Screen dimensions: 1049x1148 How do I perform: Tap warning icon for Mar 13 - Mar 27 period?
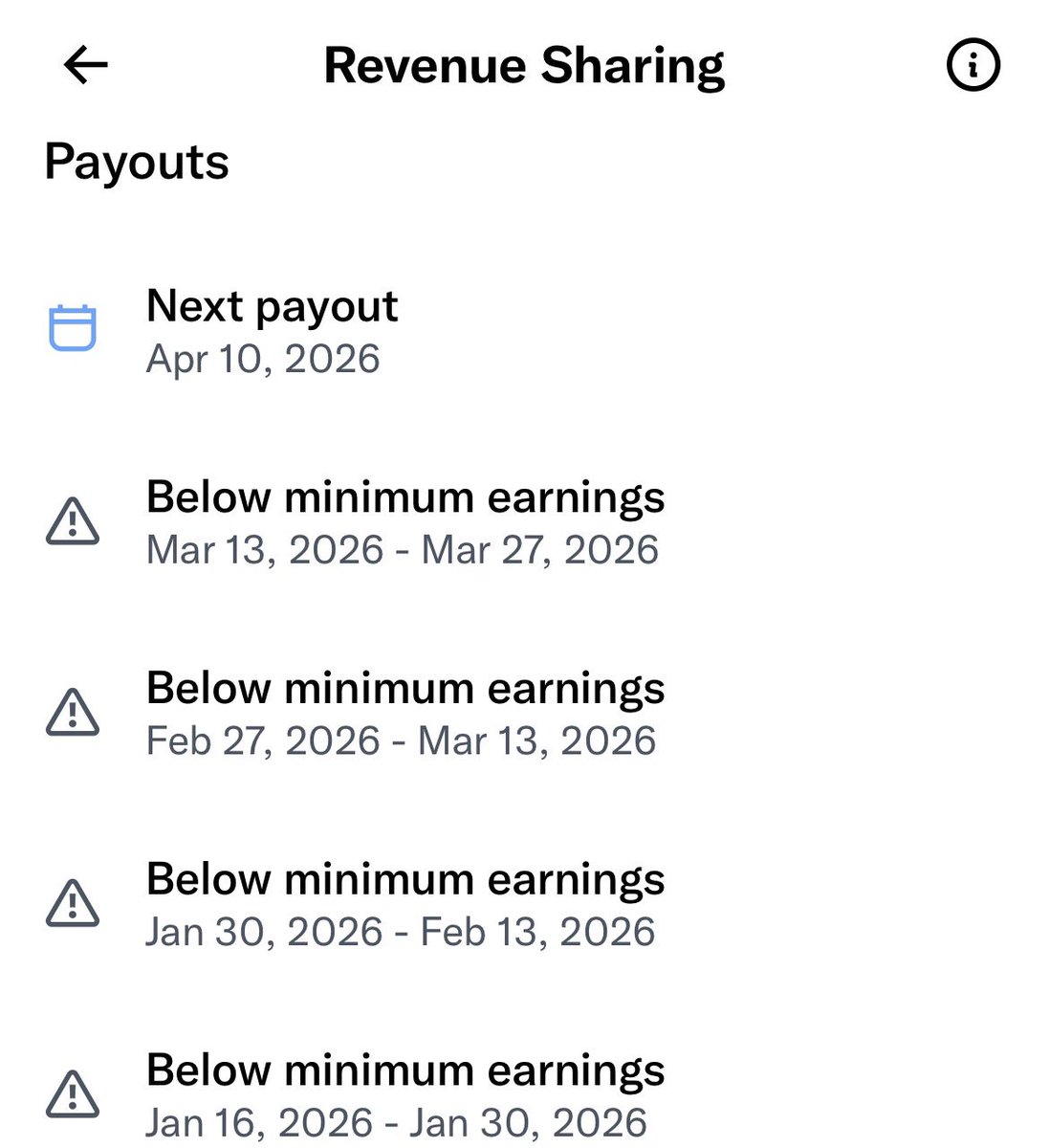(x=73, y=521)
